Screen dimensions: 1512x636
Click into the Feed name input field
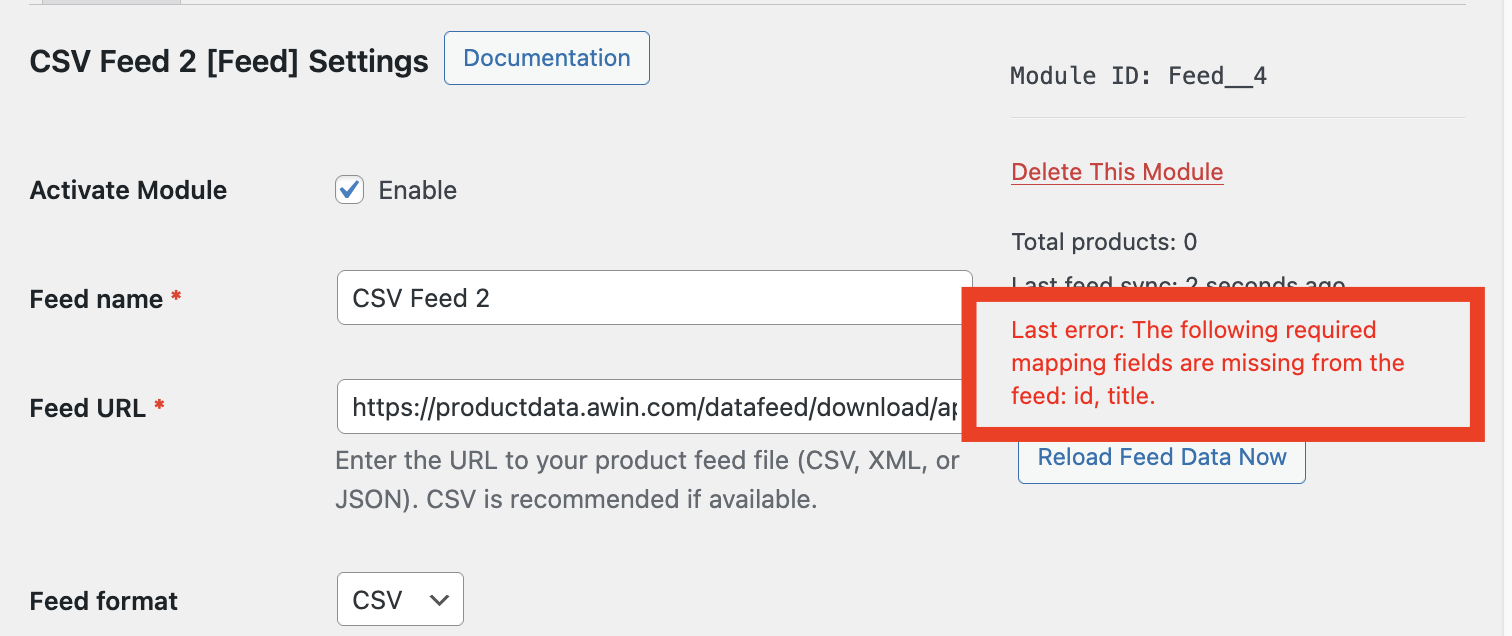[x=654, y=298]
